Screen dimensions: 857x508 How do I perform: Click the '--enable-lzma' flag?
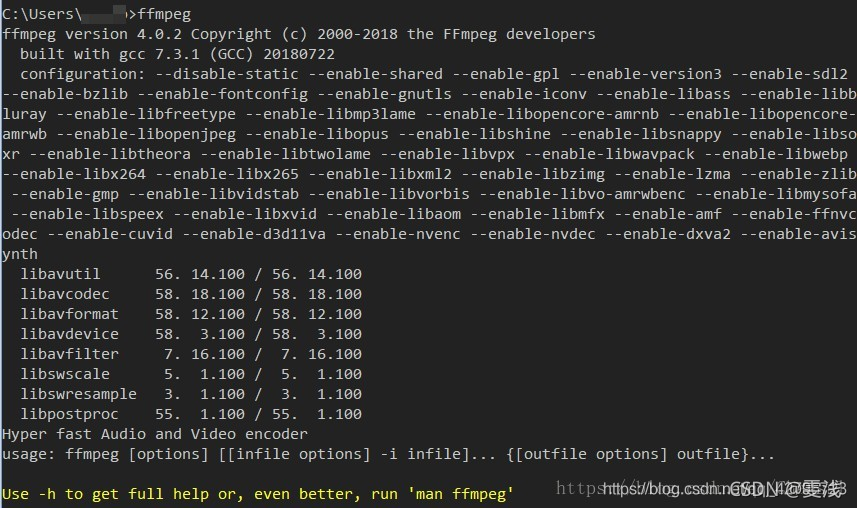[672, 174]
